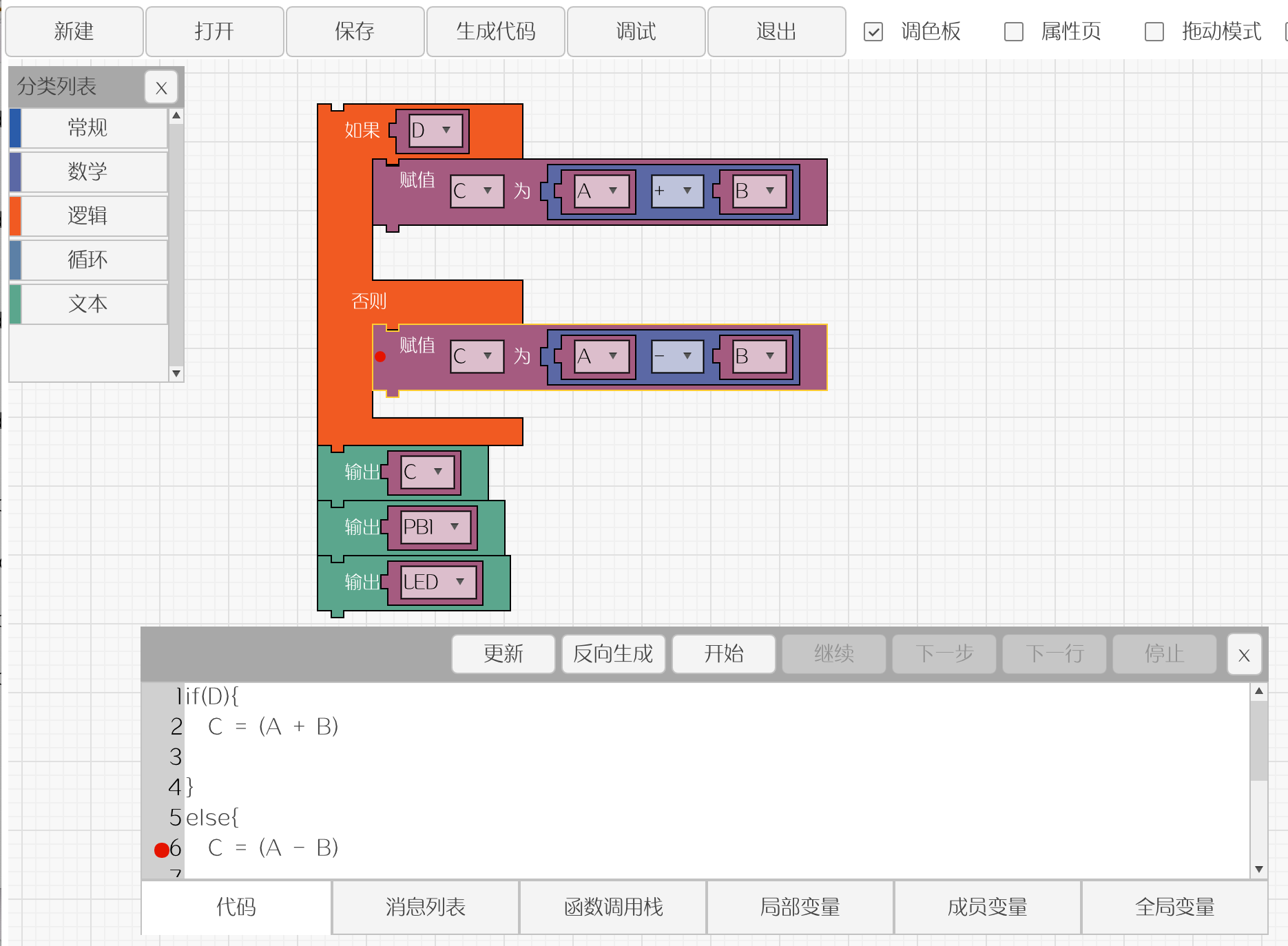
Task: Close the debug code panel
Action: point(1244,655)
